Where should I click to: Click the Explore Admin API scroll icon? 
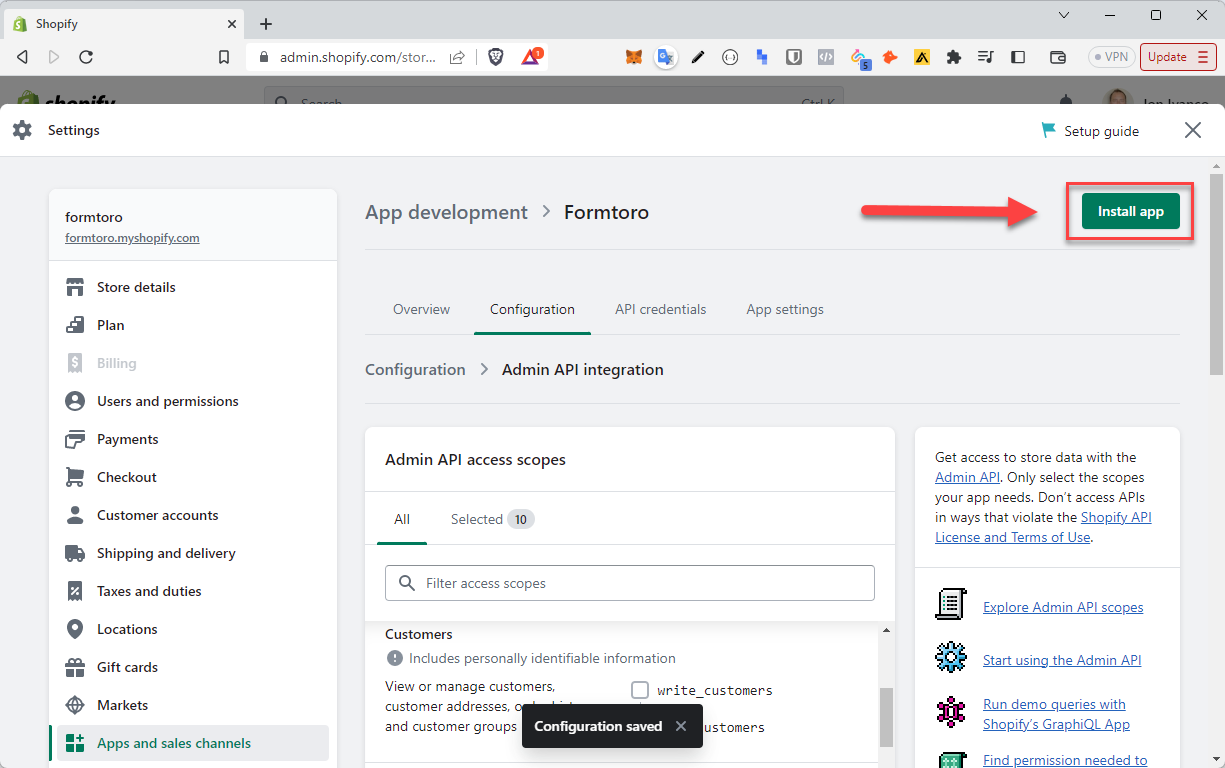click(951, 604)
